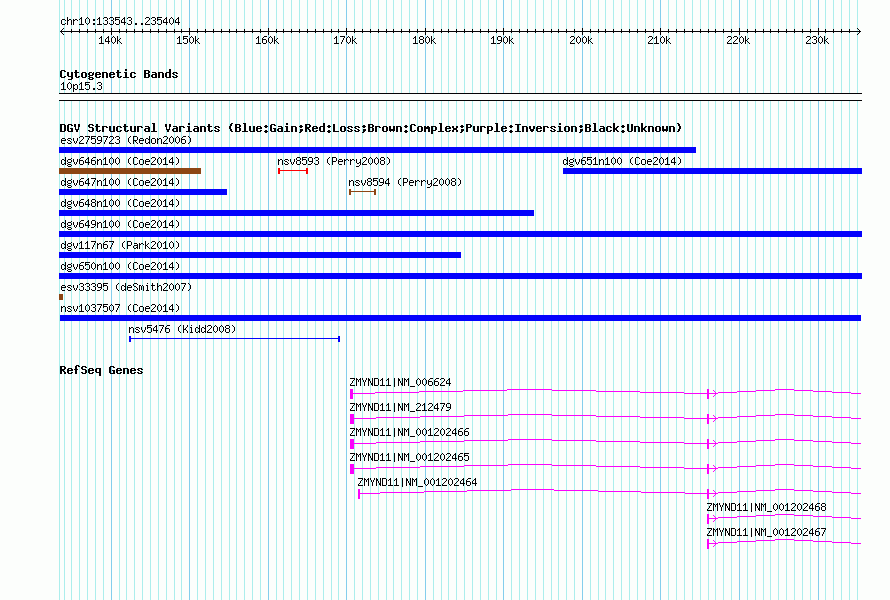Click the ZMYND11|NM_212479 transcript label
This screenshot has height=600, width=890.
tap(400, 408)
